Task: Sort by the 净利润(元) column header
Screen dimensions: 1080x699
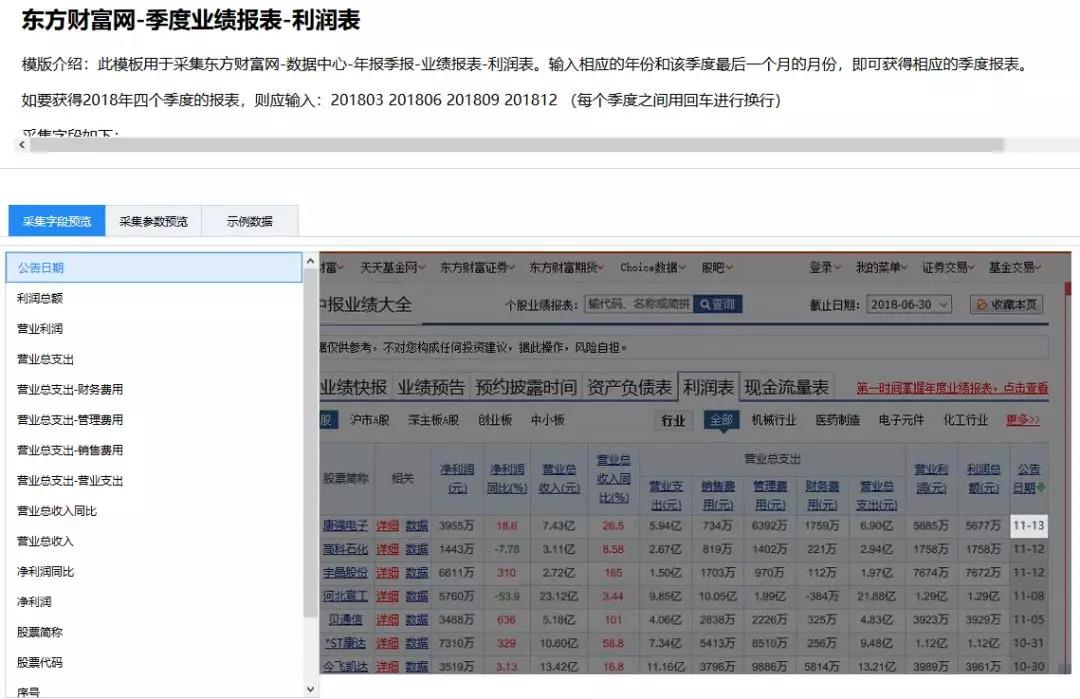Action: click(x=457, y=479)
